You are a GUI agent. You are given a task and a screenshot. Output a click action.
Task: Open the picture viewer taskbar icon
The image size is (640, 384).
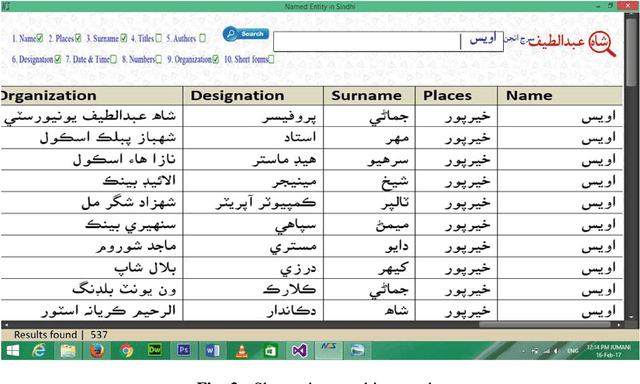coord(357,351)
